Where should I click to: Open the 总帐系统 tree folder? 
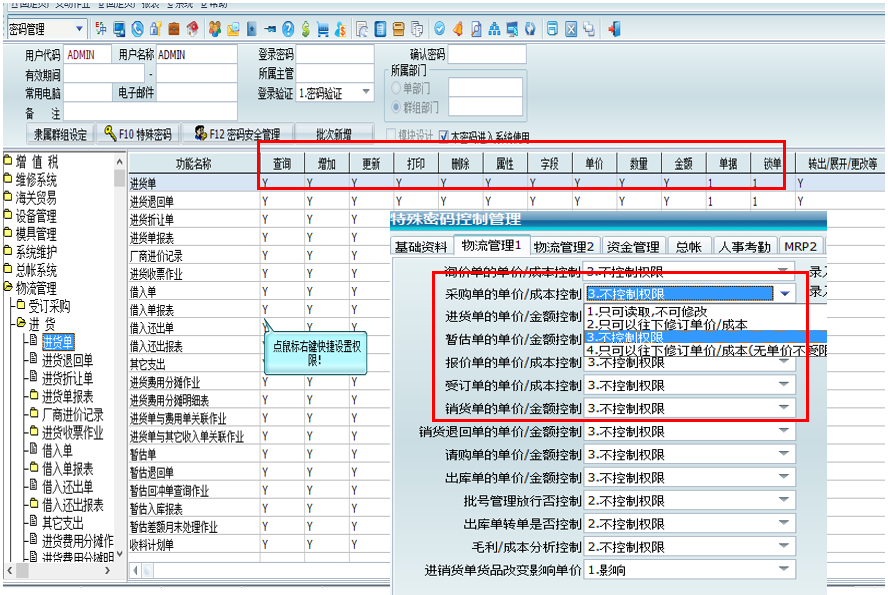coord(35,270)
